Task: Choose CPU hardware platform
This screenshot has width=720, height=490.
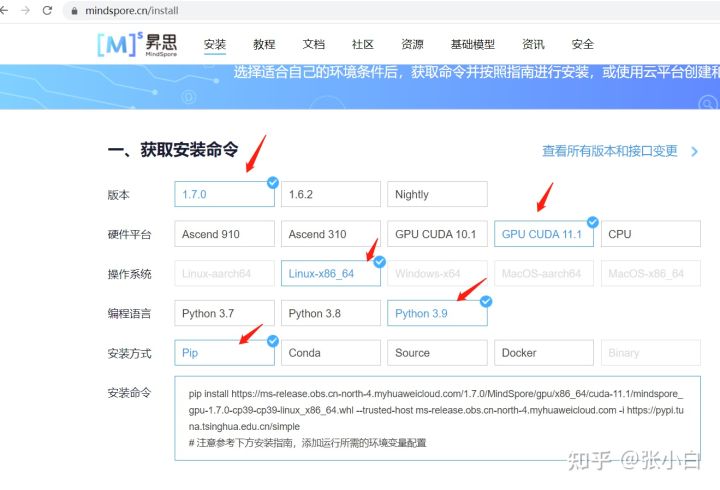Action: click(x=651, y=234)
